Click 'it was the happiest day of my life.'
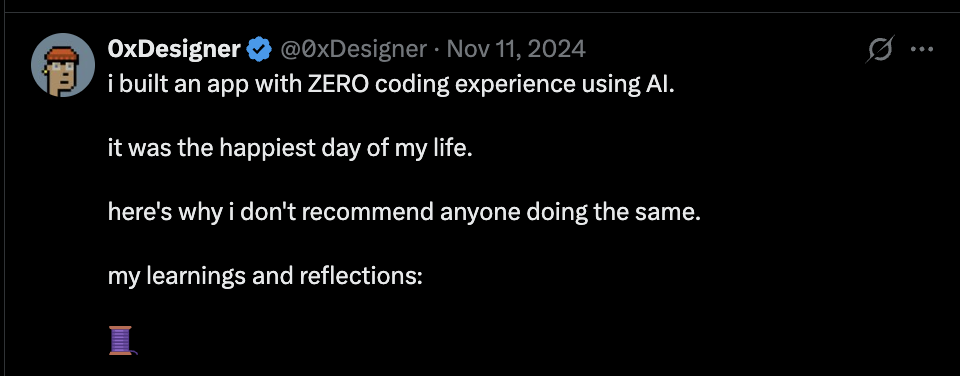 coord(290,149)
